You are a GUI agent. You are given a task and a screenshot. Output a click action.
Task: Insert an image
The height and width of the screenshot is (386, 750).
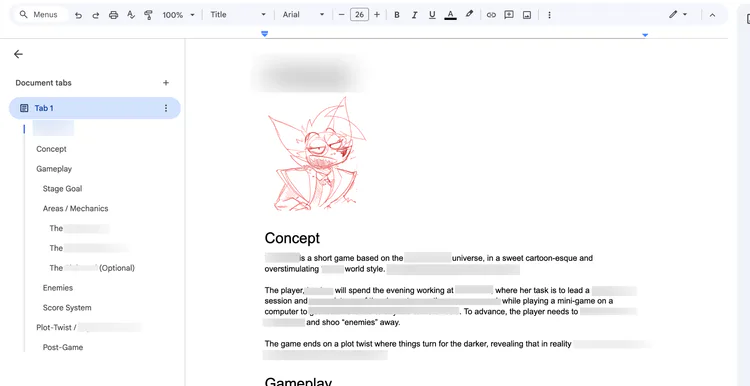[x=527, y=15]
